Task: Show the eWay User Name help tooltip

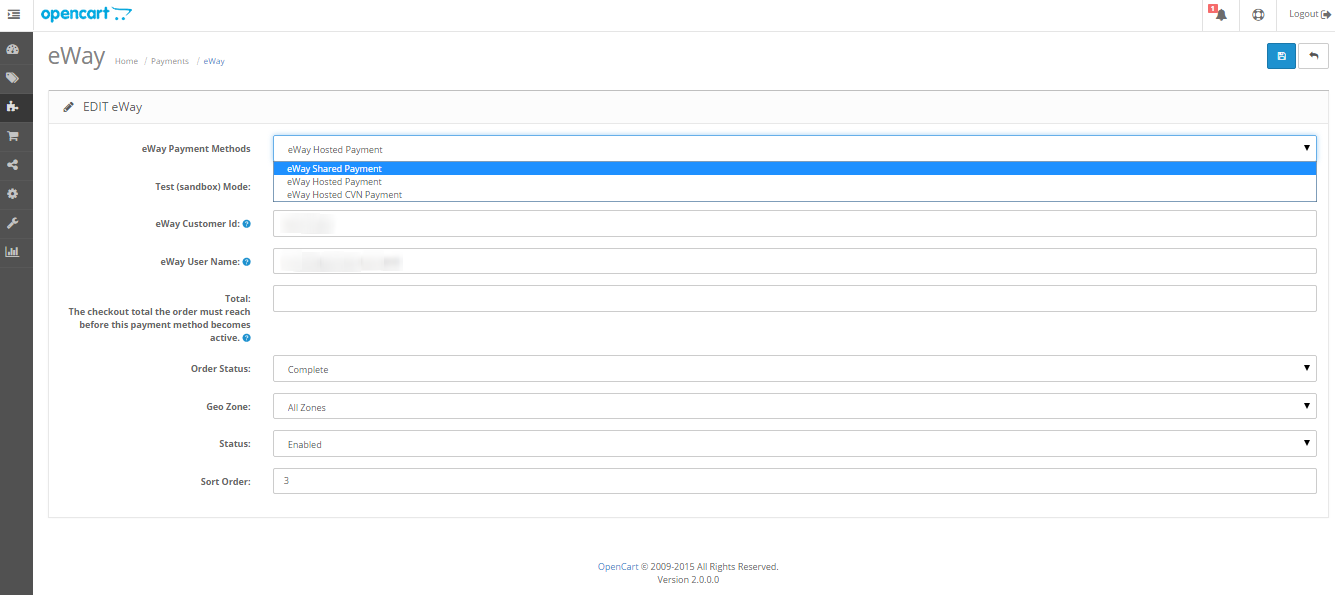Action: [247, 262]
